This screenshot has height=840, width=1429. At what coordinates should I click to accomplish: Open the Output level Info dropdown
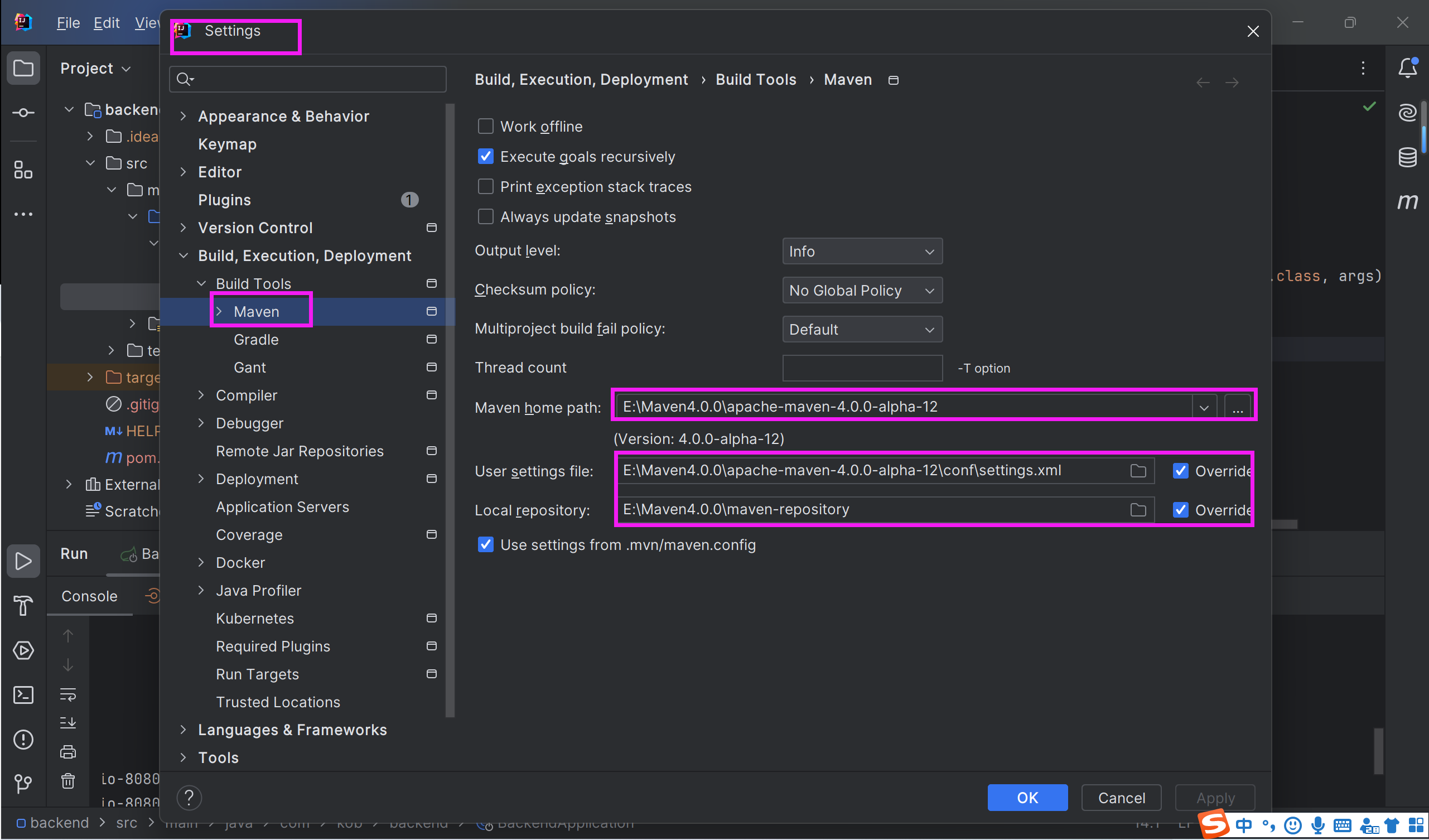862,251
